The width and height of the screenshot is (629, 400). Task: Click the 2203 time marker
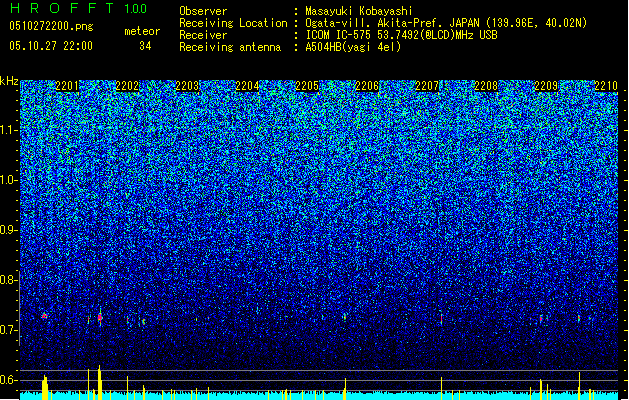click(x=187, y=86)
